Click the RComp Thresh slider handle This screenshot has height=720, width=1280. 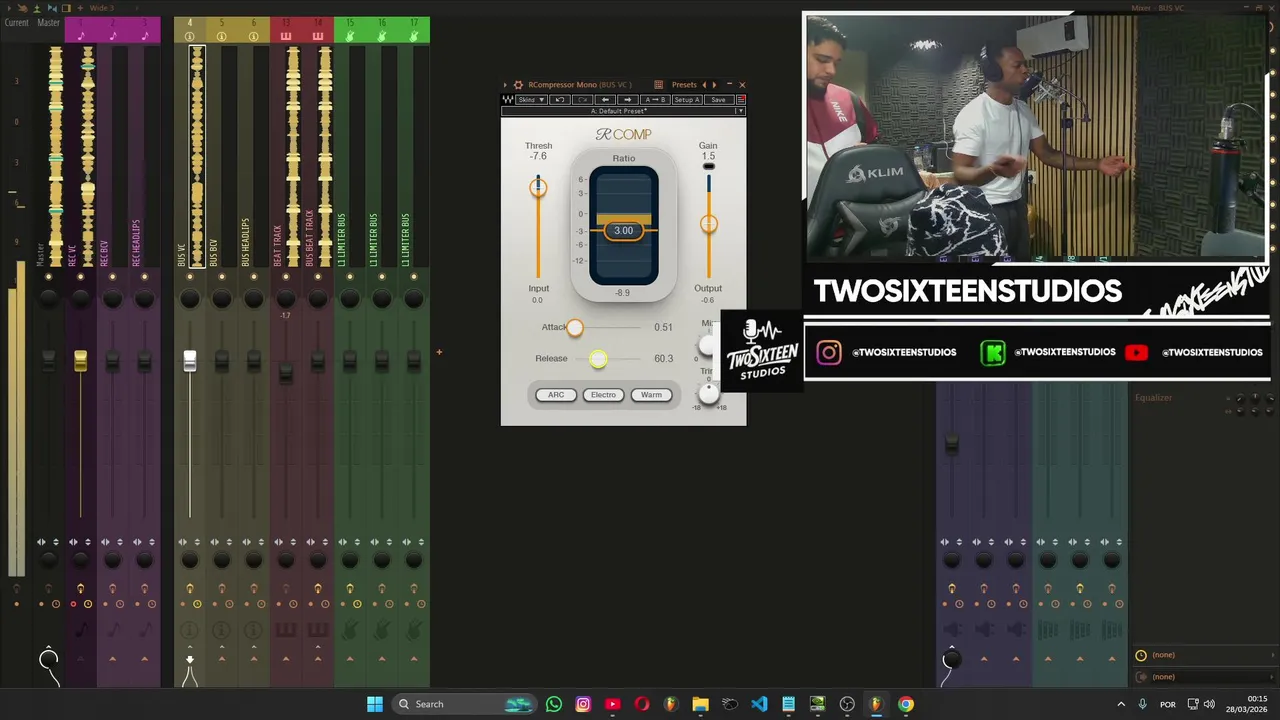[x=538, y=187]
